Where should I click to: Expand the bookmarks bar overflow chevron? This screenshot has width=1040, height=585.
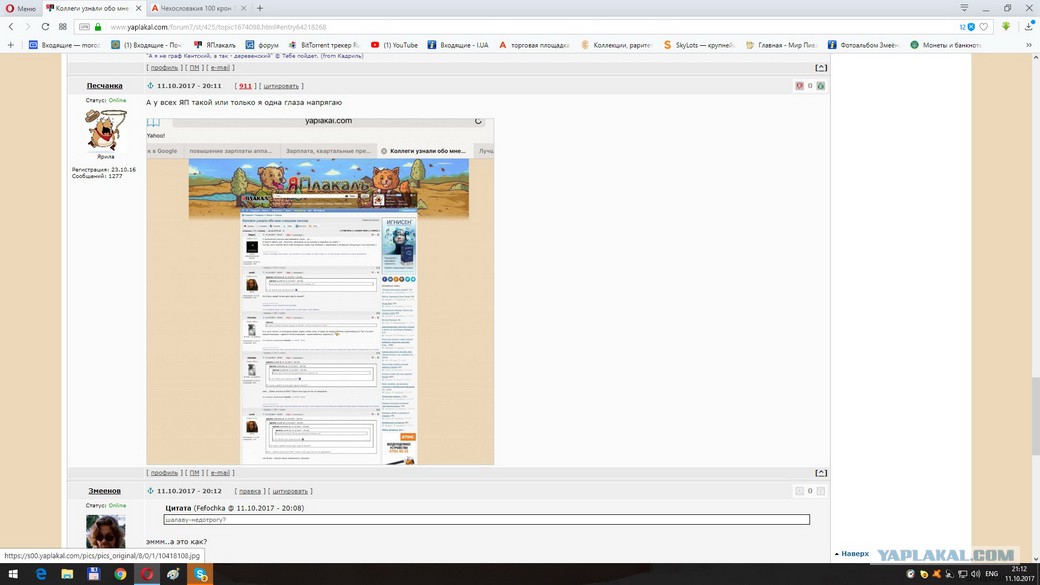click(1029, 45)
